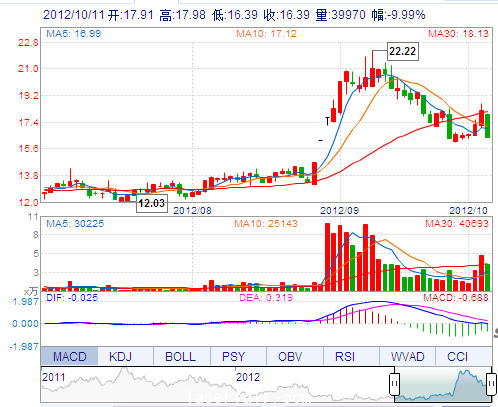498x407 pixels.
Task: Click the MA30 price legend label
Action: (458, 34)
